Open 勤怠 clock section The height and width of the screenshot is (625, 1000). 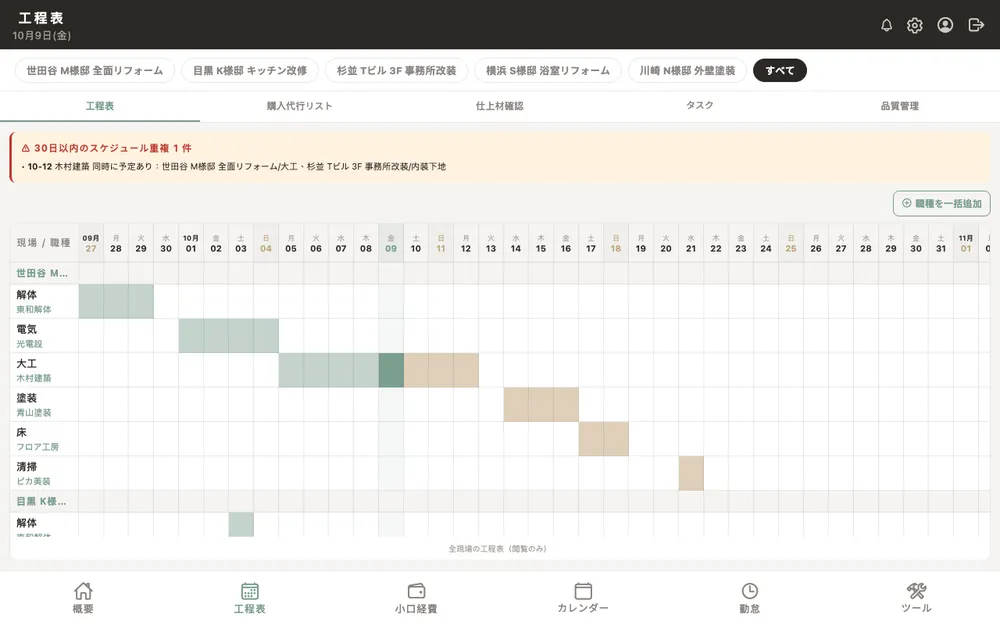[749, 598]
